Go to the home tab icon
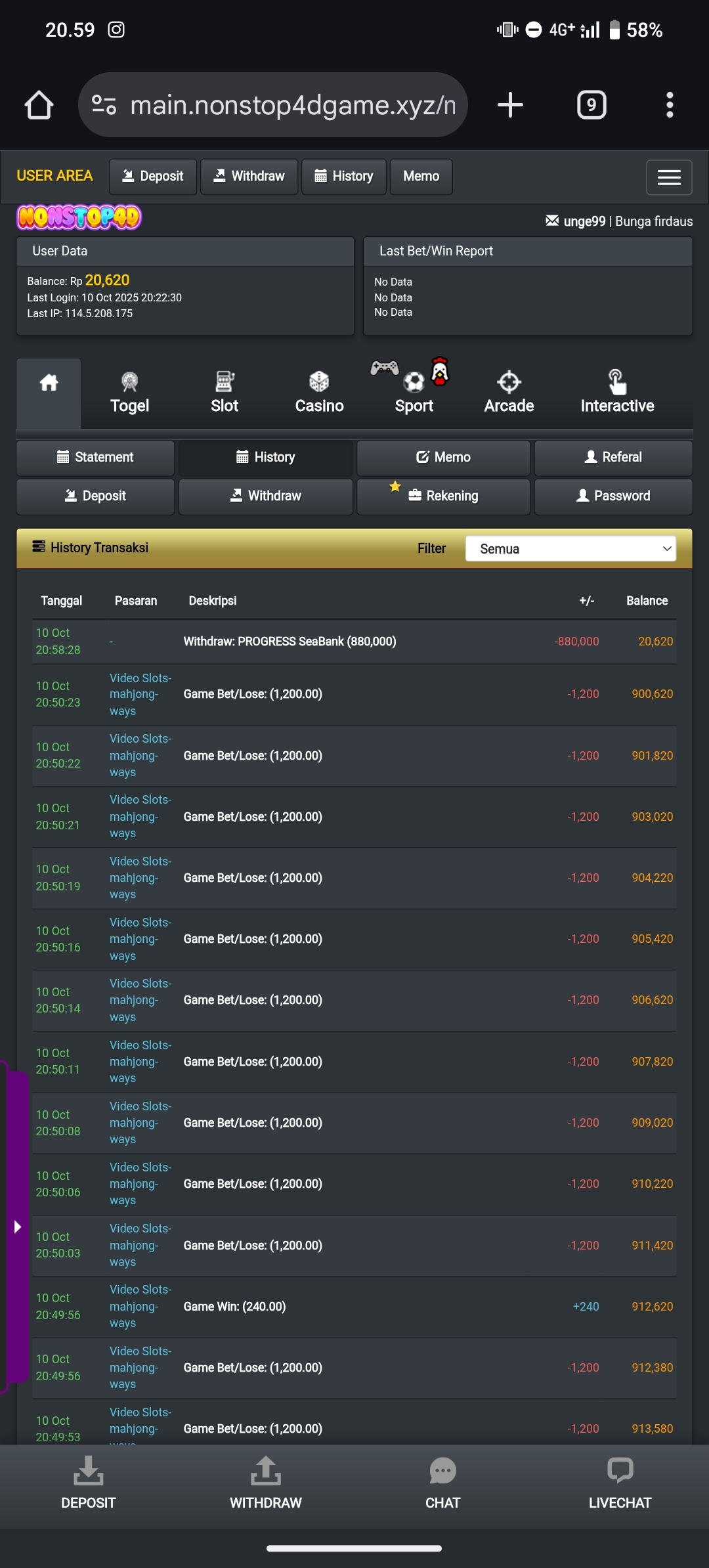The height and width of the screenshot is (1568, 709). point(49,383)
